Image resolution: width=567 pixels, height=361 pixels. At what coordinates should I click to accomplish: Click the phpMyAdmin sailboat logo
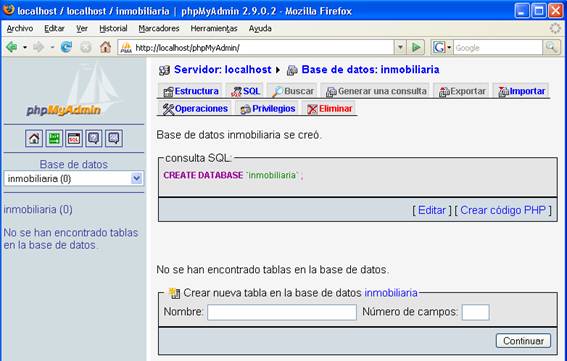coord(74,90)
